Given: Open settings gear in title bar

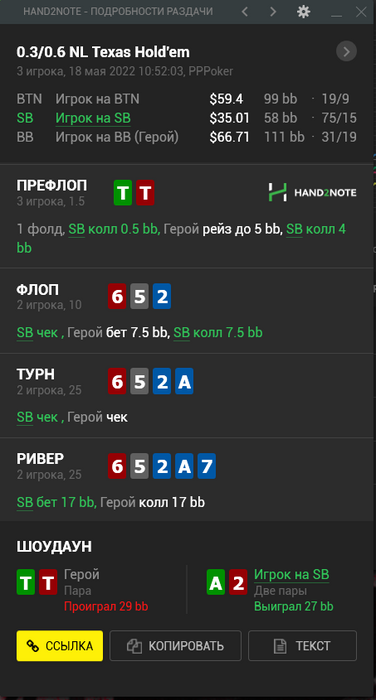Looking at the screenshot, I should [x=304, y=12].
